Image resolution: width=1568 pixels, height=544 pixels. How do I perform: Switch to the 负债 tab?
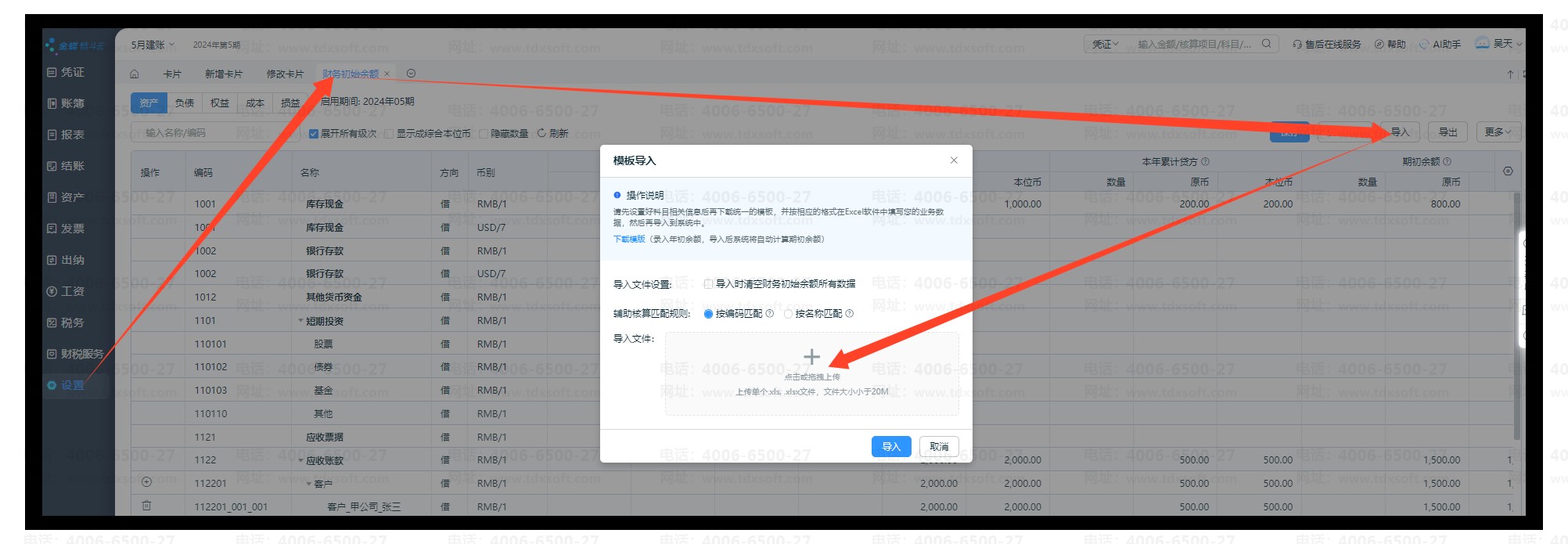185,103
